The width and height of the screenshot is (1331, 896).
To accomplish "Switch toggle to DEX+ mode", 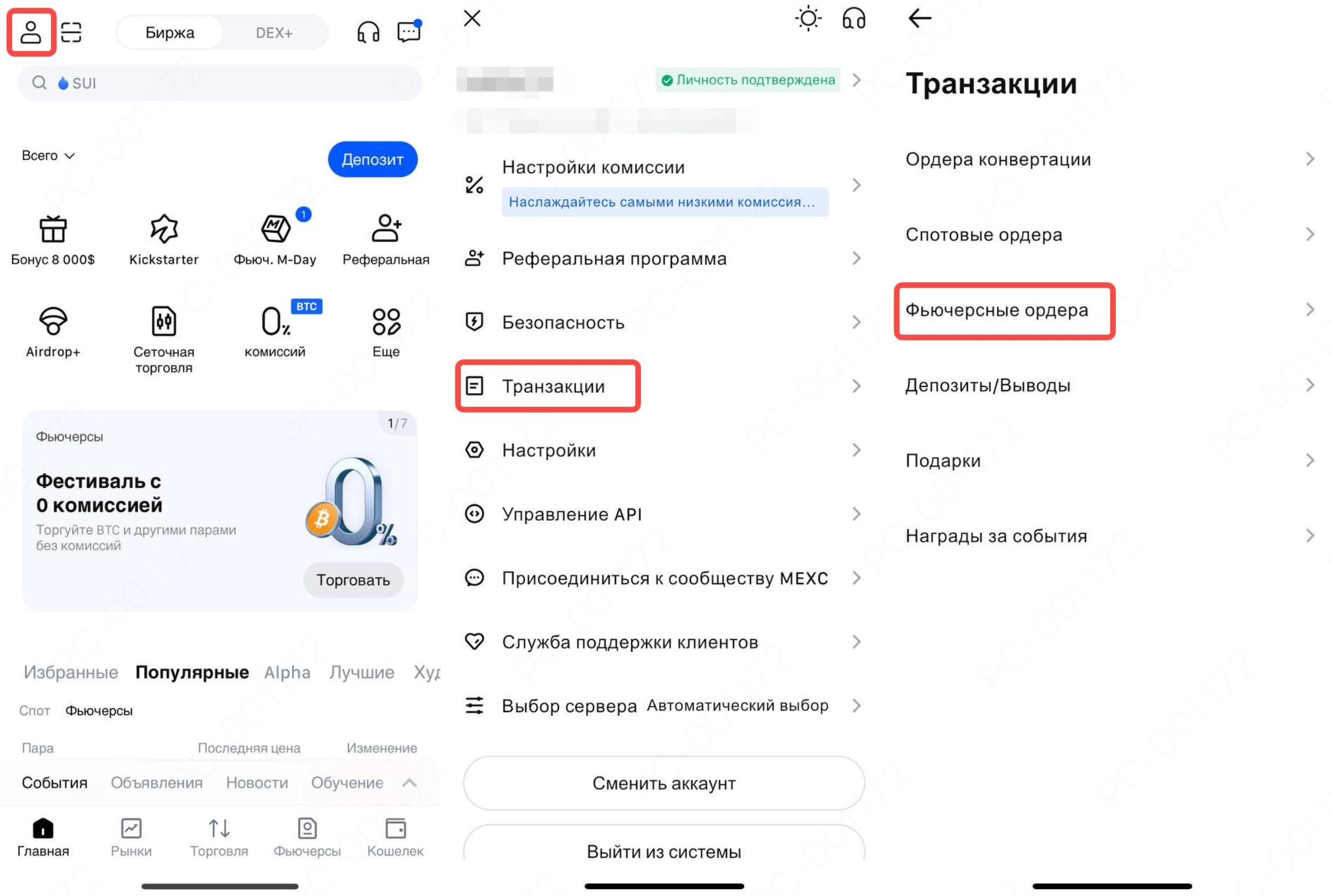I will [x=274, y=33].
